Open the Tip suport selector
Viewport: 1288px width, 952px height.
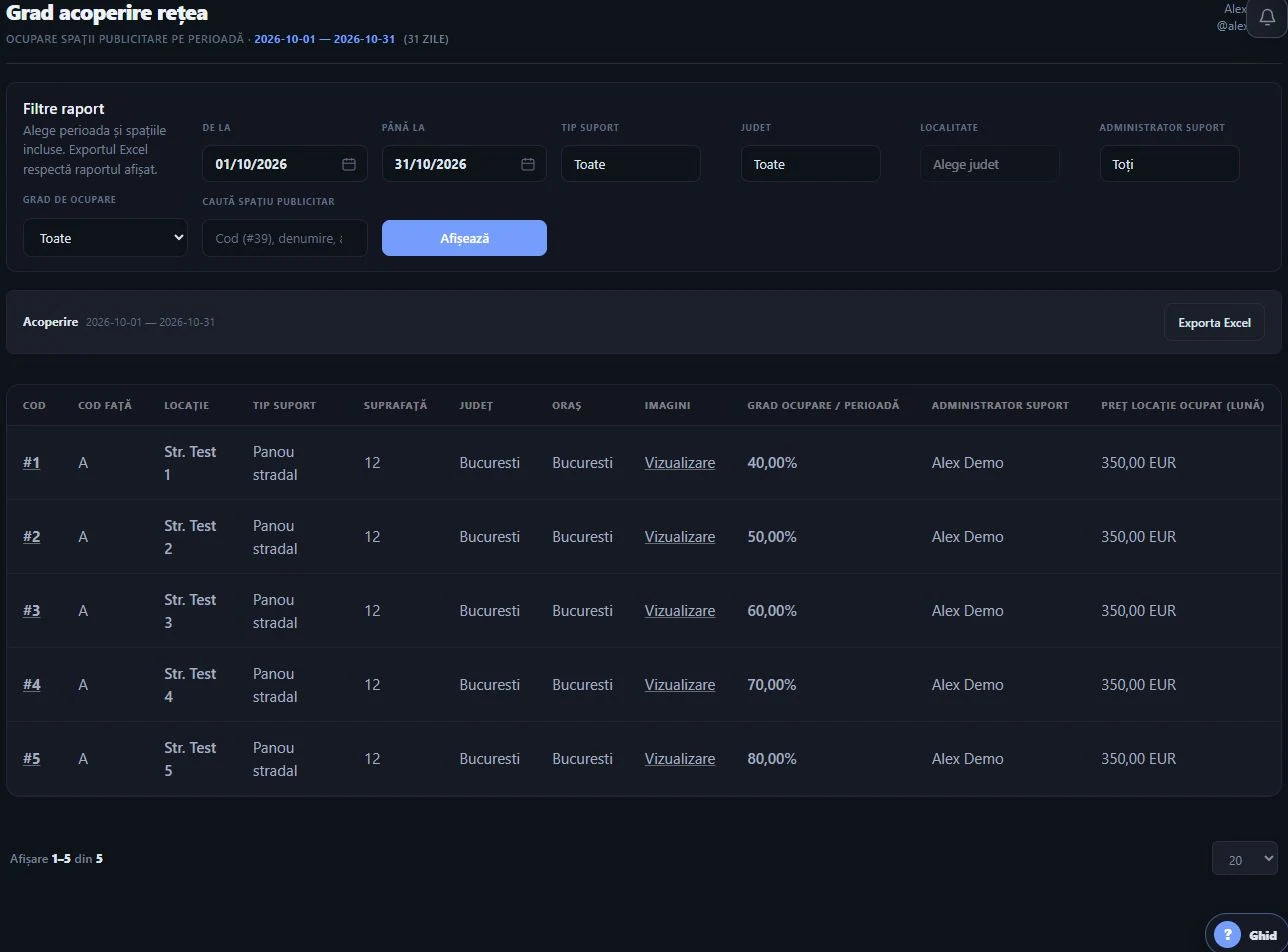point(631,164)
